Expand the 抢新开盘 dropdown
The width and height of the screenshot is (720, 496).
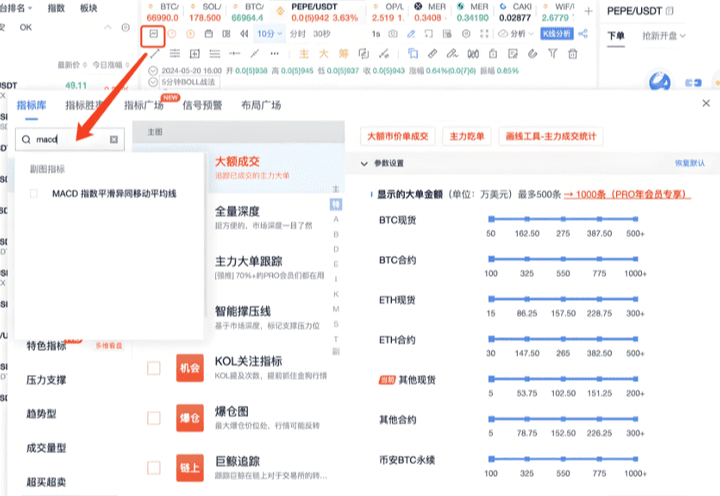point(664,35)
